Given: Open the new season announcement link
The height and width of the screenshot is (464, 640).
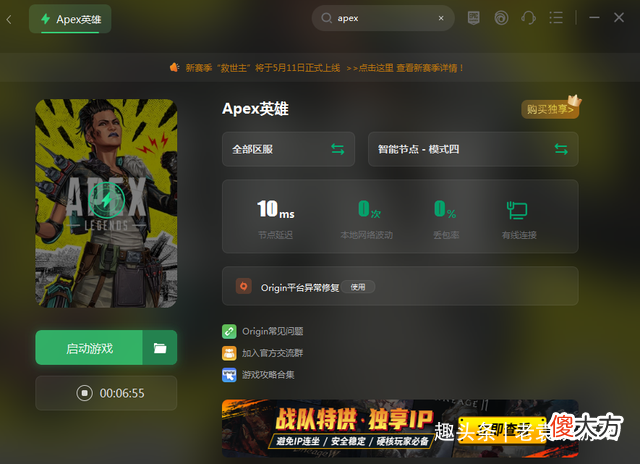Looking at the screenshot, I should click(x=324, y=68).
